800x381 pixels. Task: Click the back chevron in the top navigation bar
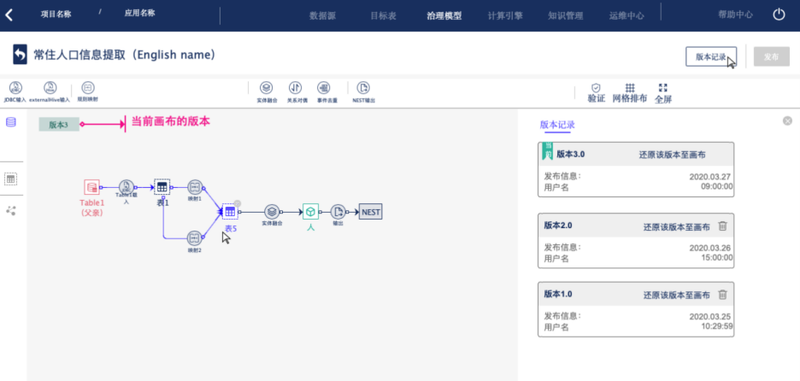9,15
